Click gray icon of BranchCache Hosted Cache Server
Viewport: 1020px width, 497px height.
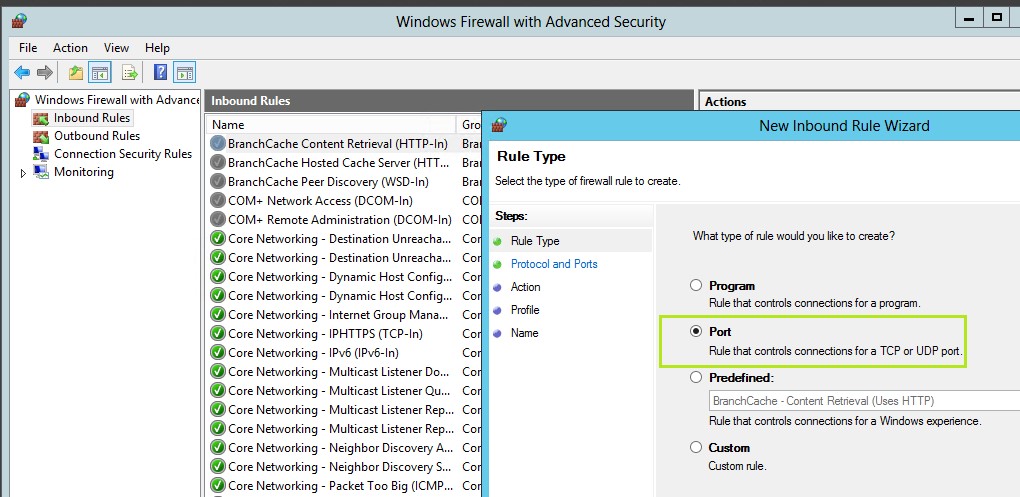(218, 162)
